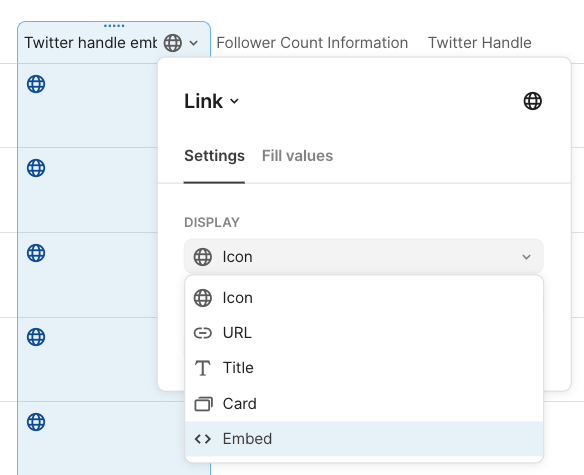Collapse the Display dropdown showing Icon
Viewport: 584px width, 475px height.
[364, 257]
